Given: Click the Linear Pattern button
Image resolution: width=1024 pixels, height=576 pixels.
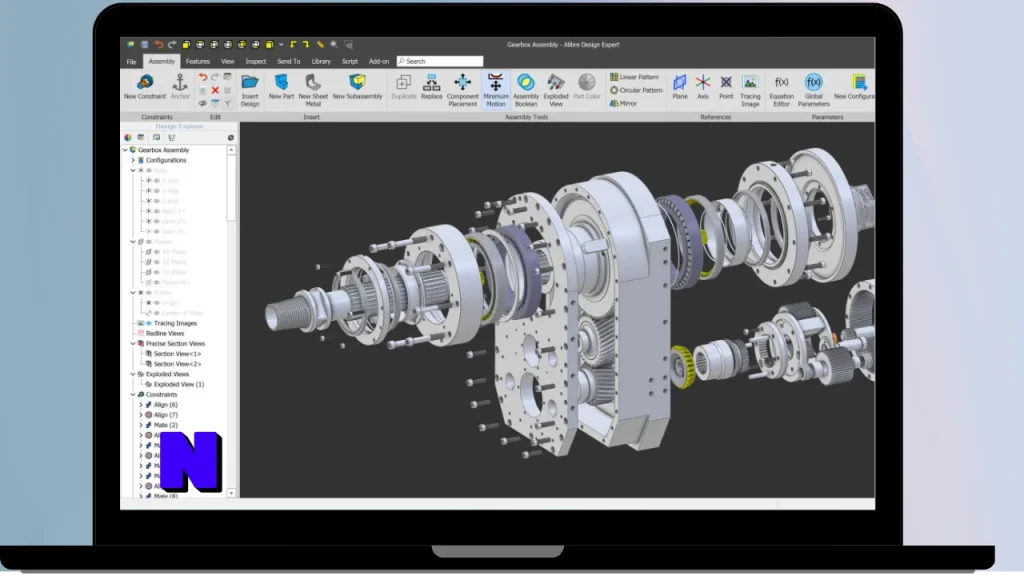Looking at the screenshot, I should [x=635, y=77].
